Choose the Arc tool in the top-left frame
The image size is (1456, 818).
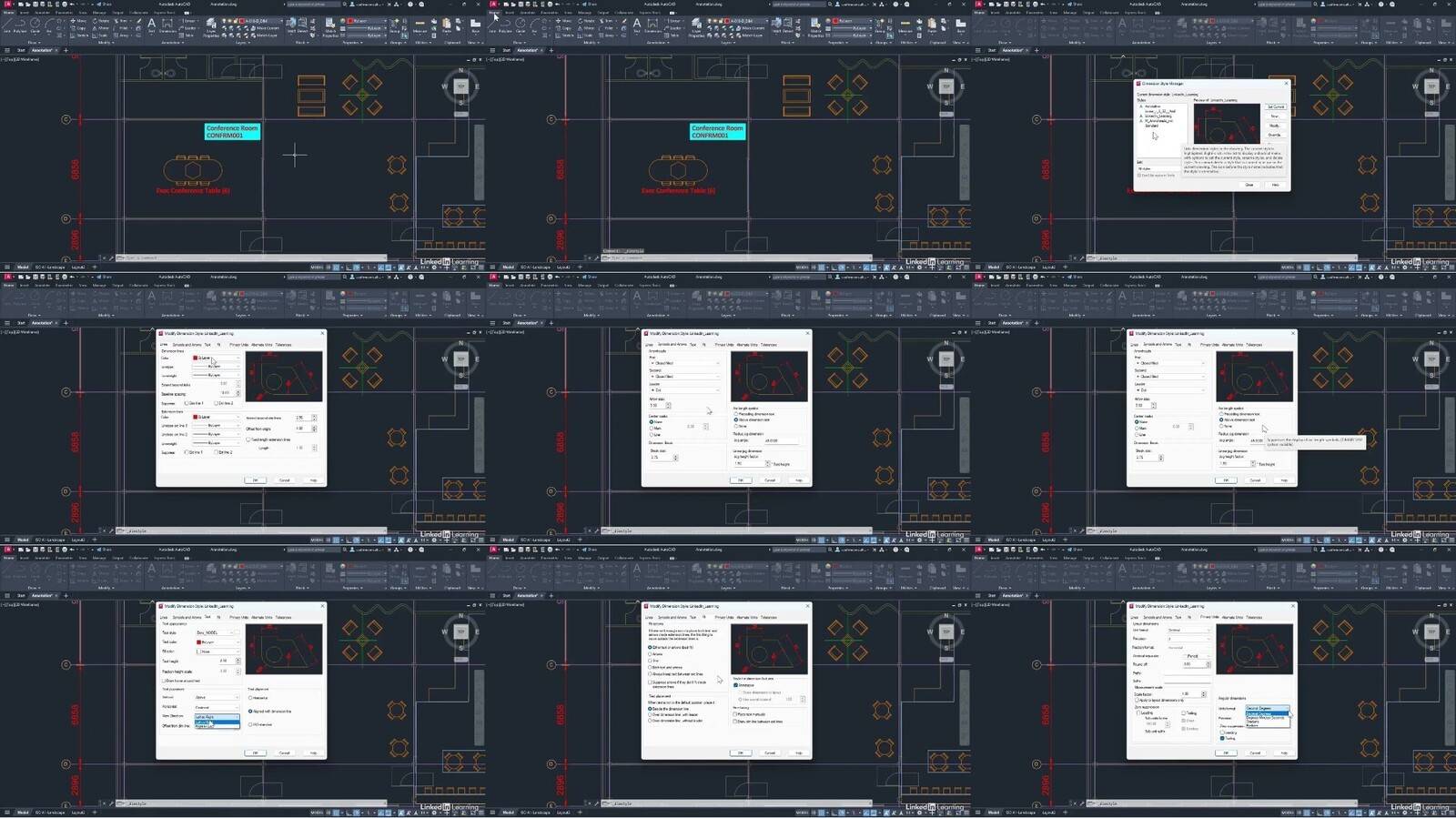click(x=49, y=25)
